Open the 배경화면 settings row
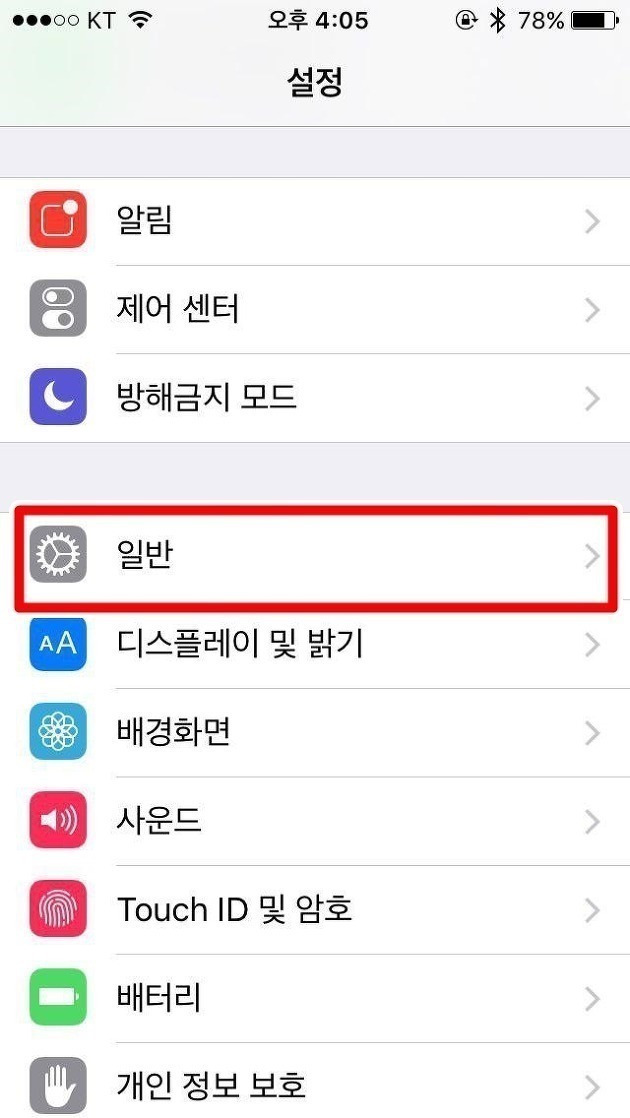This screenshot has height=1118, width=630. click(315, 732)
